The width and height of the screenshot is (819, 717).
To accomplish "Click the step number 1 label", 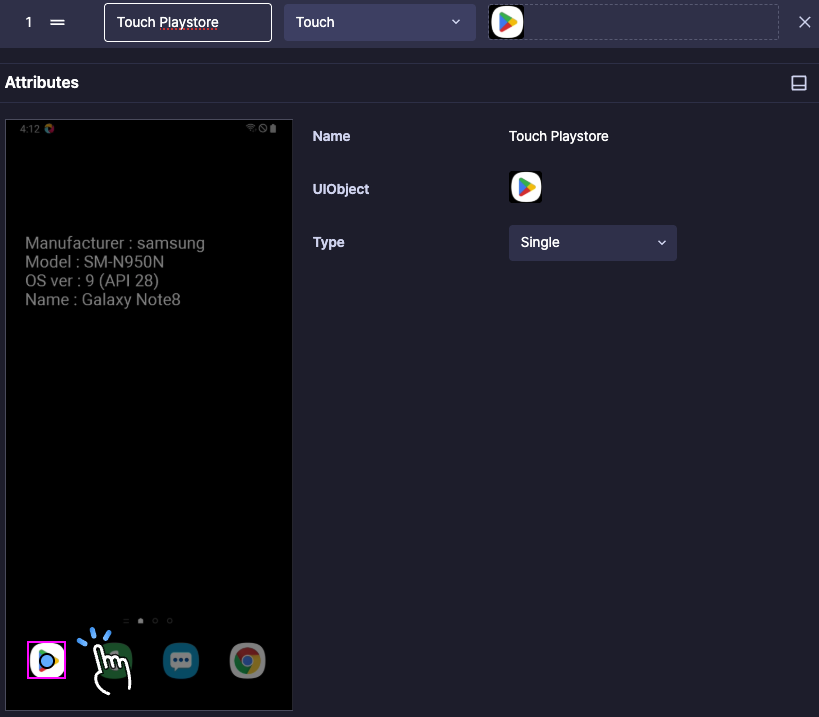I will coord(29,22).
